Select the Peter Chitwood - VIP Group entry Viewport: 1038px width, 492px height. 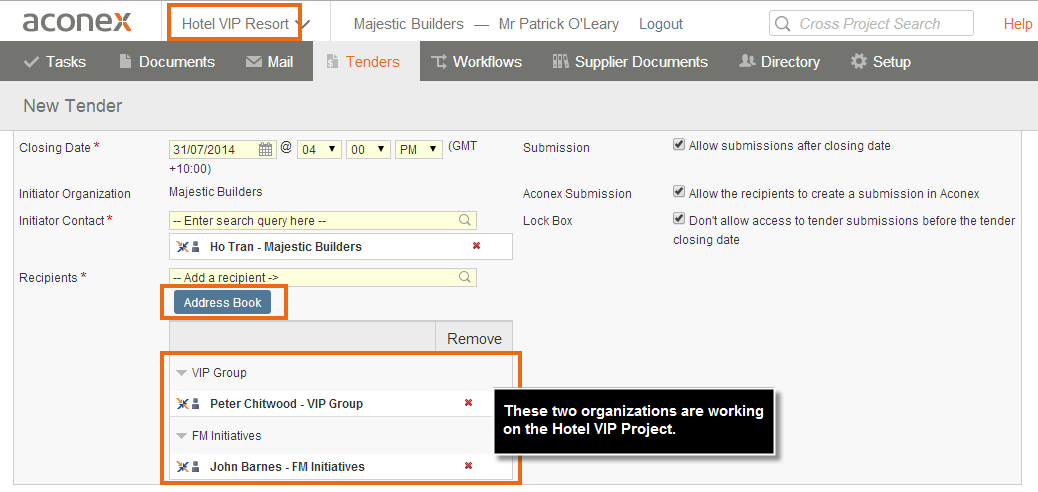click(x=286, y=403)
